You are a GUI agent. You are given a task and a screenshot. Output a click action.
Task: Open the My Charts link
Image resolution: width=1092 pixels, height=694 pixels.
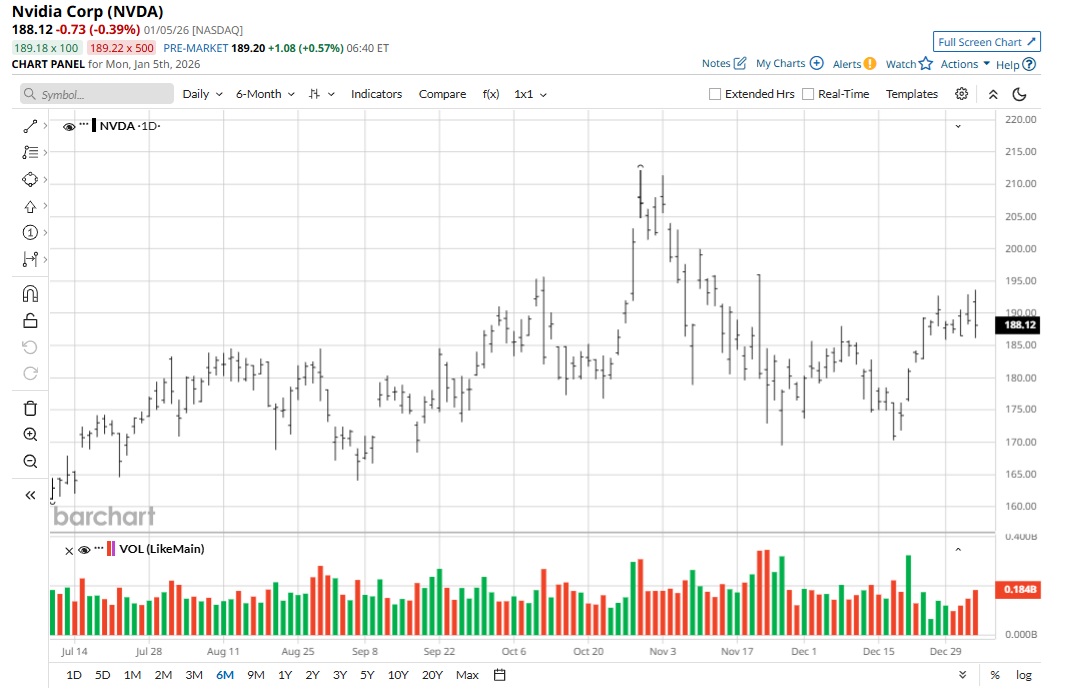coord(780,63)
